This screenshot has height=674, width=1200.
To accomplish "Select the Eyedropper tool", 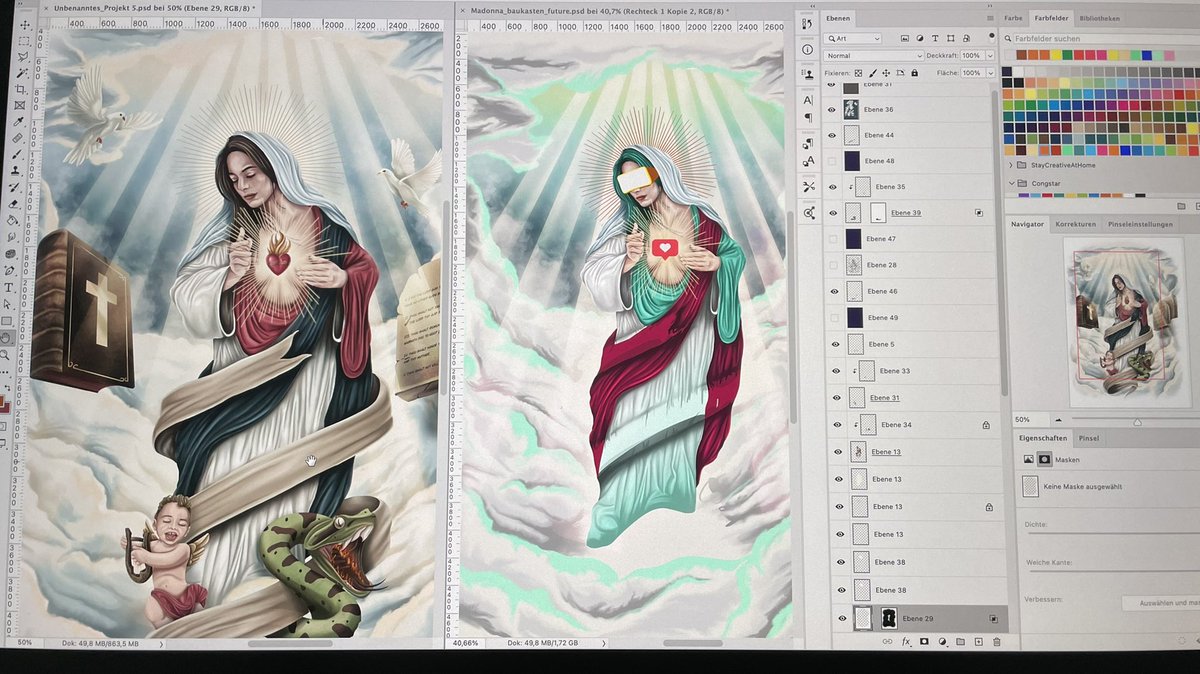I will click(19, 121).
